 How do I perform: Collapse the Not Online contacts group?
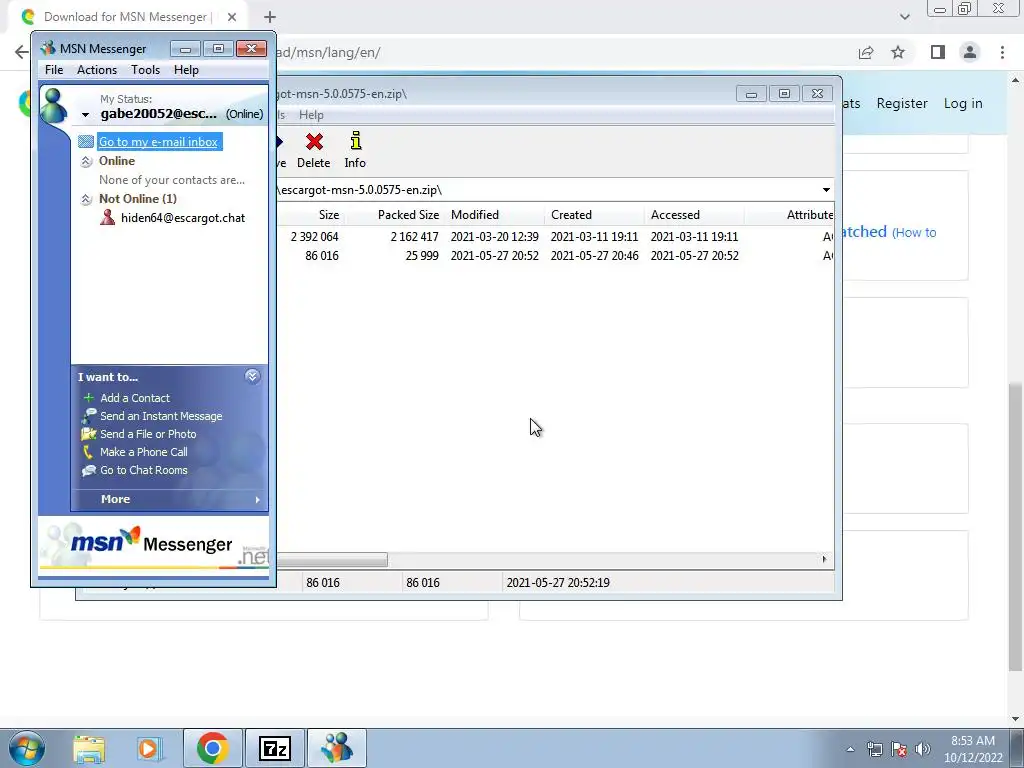pos(86,199)
